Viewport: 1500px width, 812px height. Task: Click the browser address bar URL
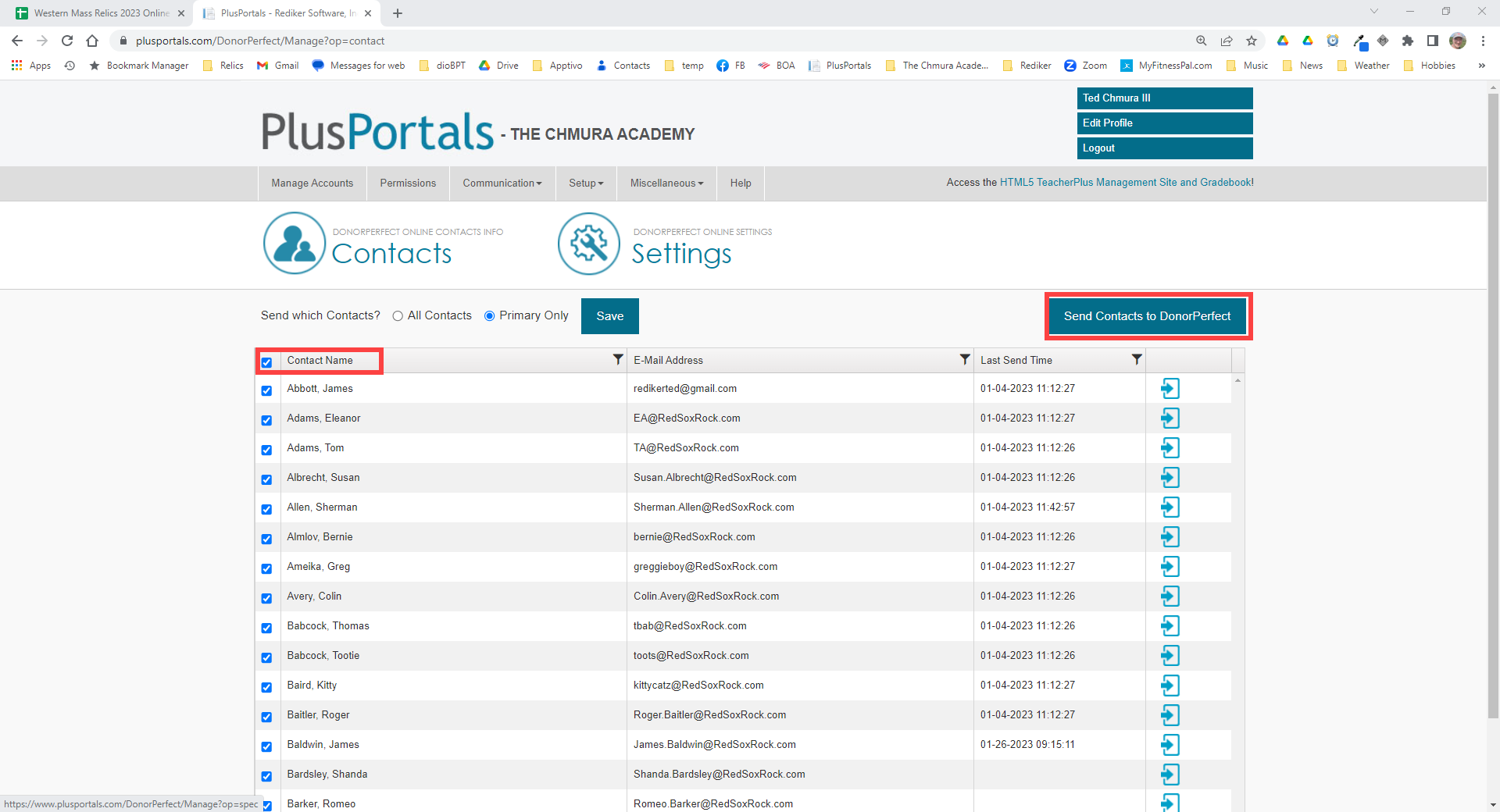point(260,41)
